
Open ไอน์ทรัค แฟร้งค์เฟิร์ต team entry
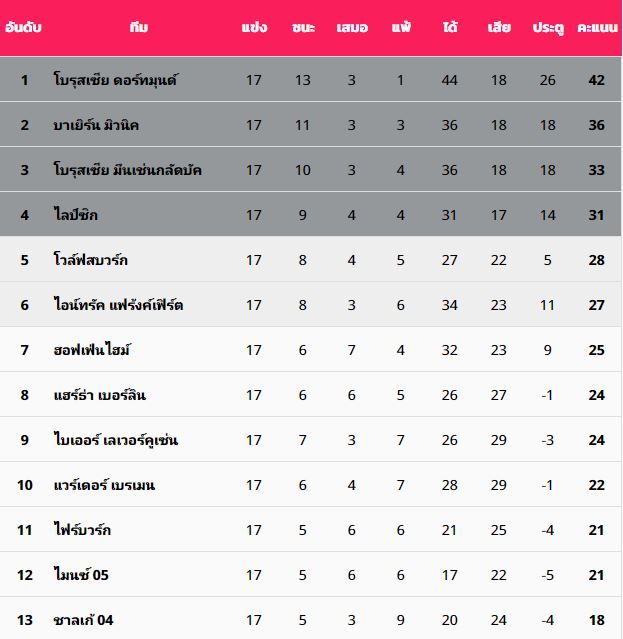118,305
